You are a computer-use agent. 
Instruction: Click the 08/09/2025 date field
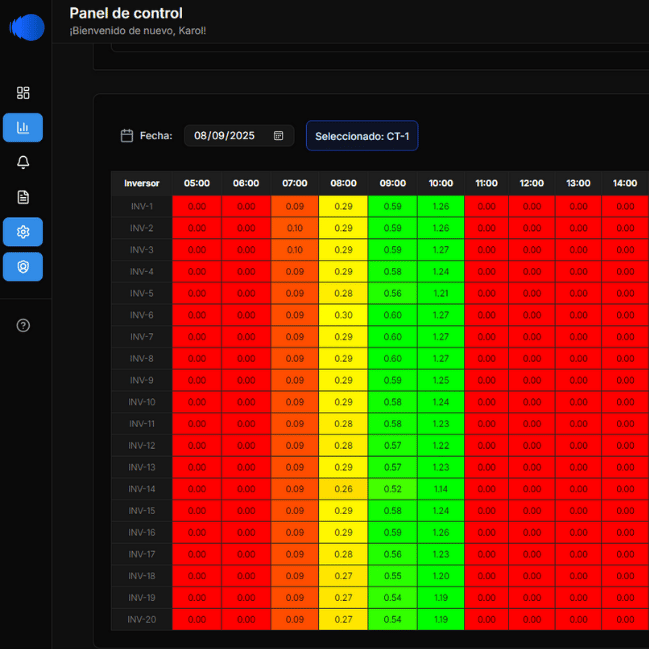point(239,136)
